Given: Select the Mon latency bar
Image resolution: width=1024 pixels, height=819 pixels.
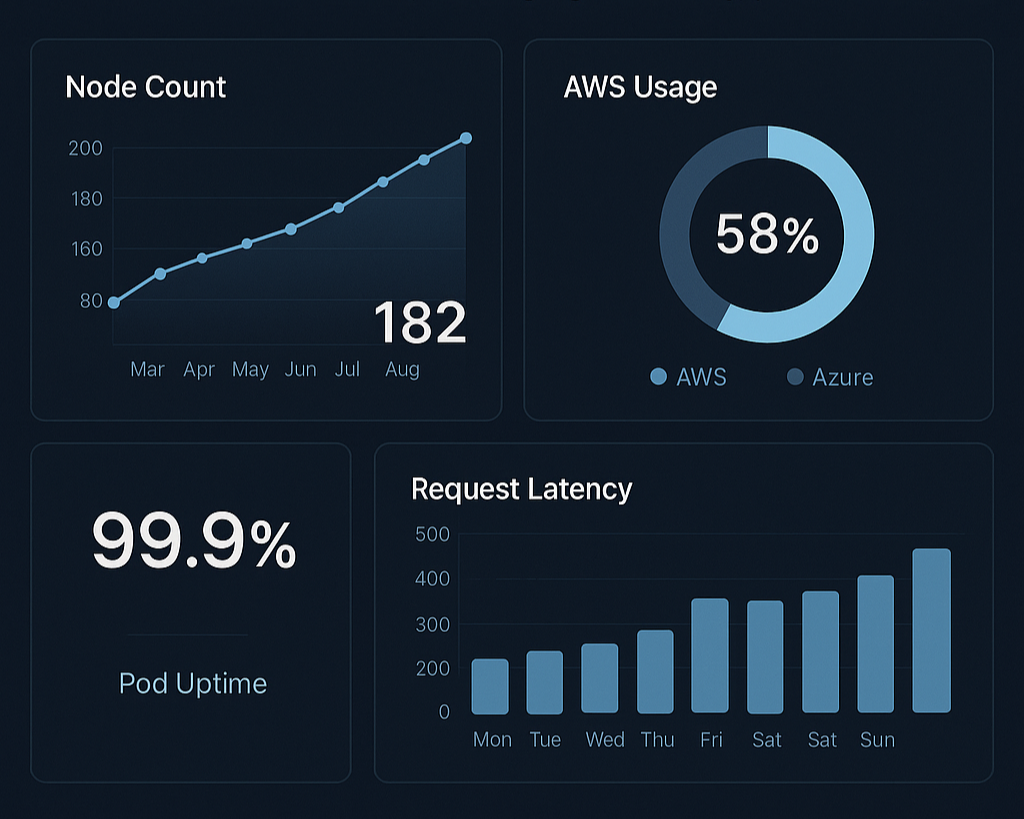Looking at the screenshot, I should pyautogui.click(x=490, y=686).
